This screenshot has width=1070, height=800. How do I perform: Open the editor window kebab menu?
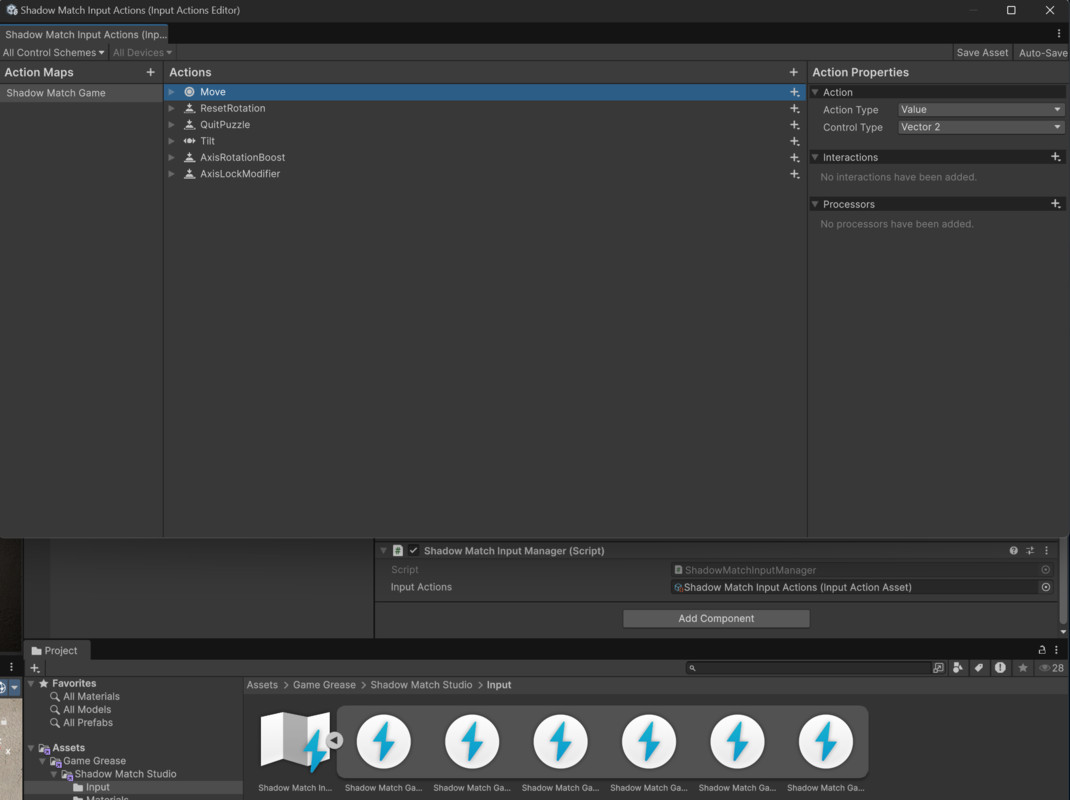1058,33
